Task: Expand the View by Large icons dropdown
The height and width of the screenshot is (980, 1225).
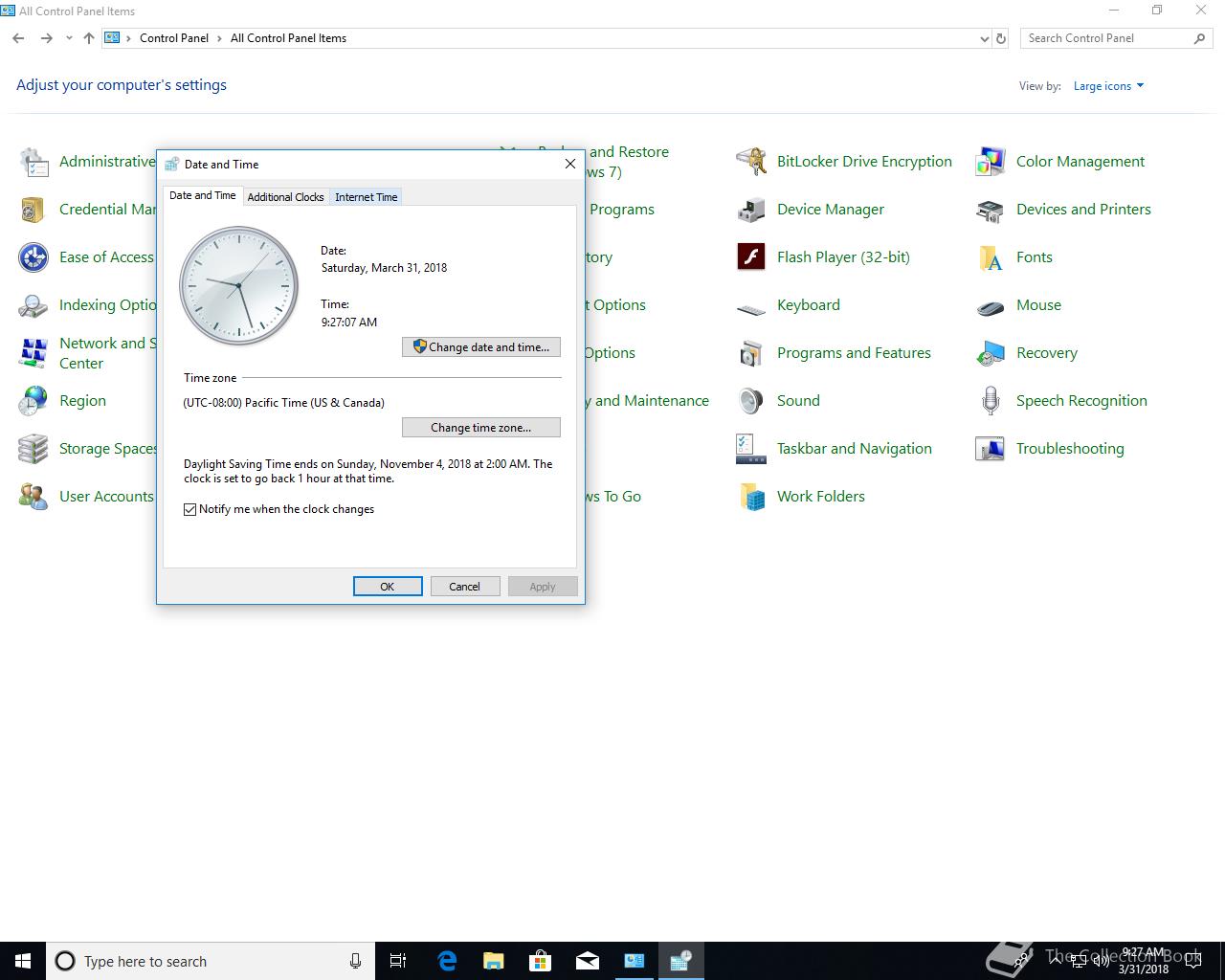Action: coord(1108,86)
